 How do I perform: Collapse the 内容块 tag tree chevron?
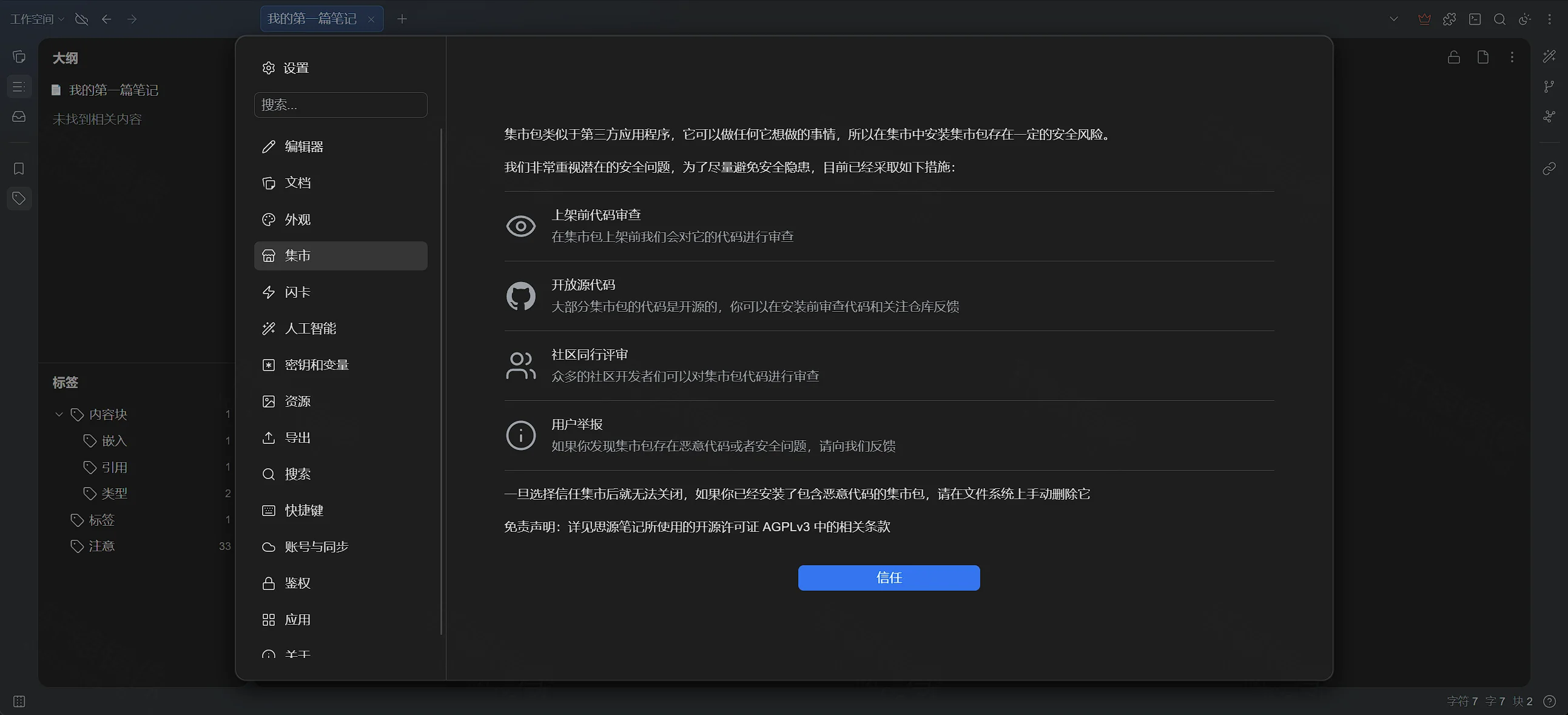pyautogui.click(x=59, y=414)
